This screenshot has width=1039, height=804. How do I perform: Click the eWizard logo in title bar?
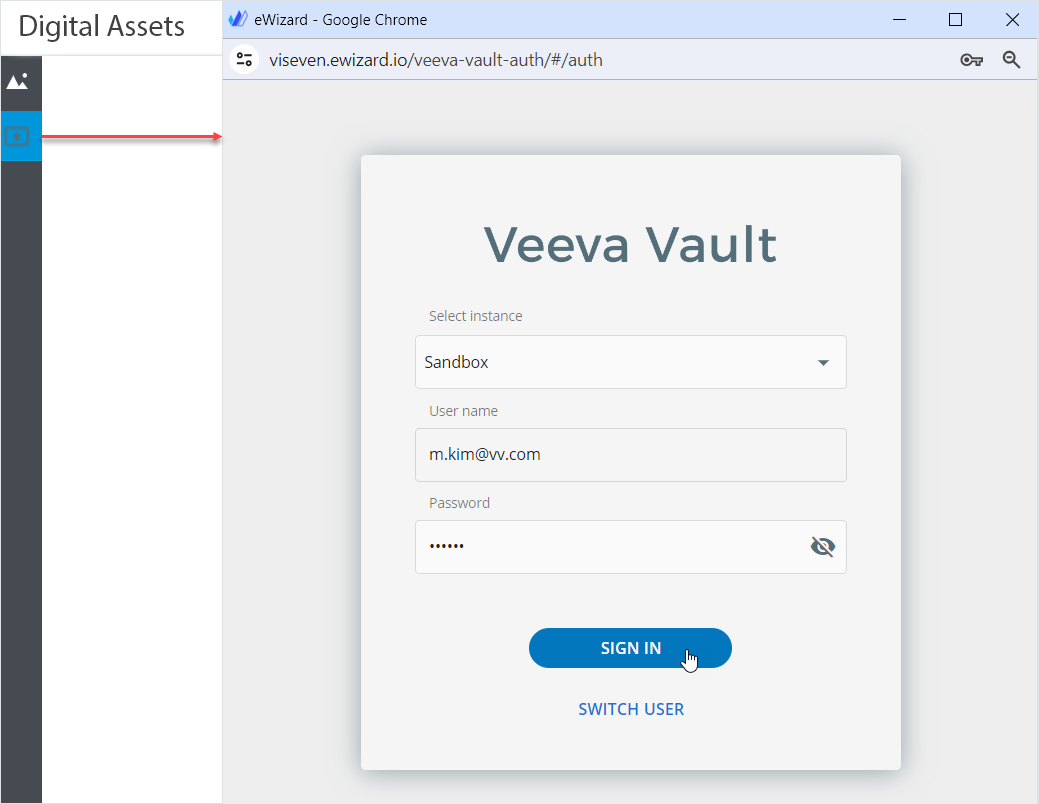238,19
